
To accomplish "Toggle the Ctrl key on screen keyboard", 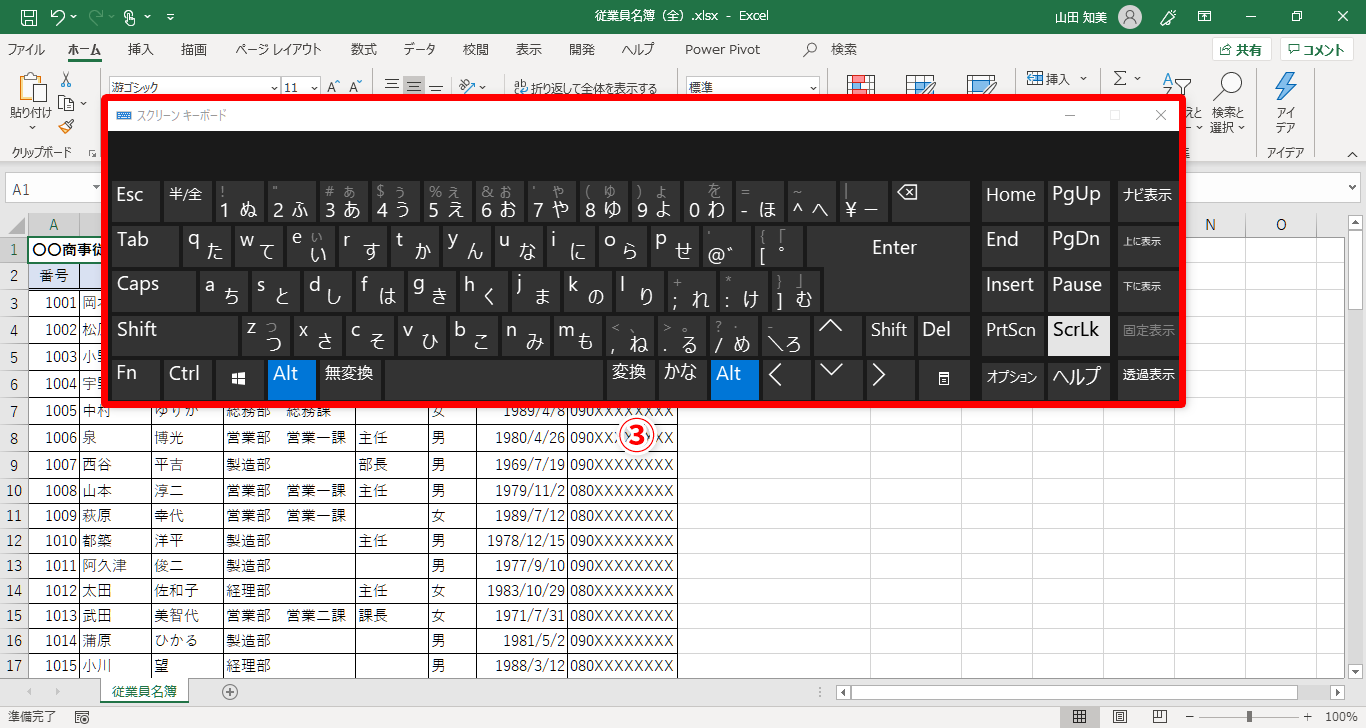I will point(187,379).
